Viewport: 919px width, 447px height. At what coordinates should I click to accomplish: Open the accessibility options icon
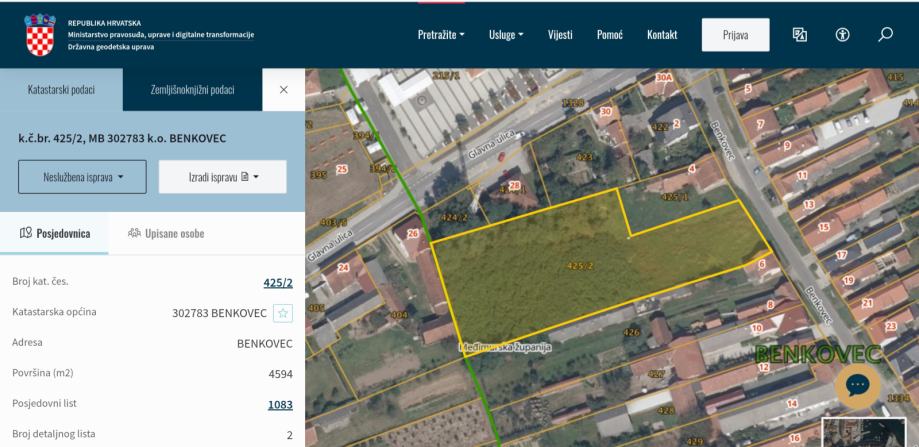pyautogui.click(x=842, y=35)
